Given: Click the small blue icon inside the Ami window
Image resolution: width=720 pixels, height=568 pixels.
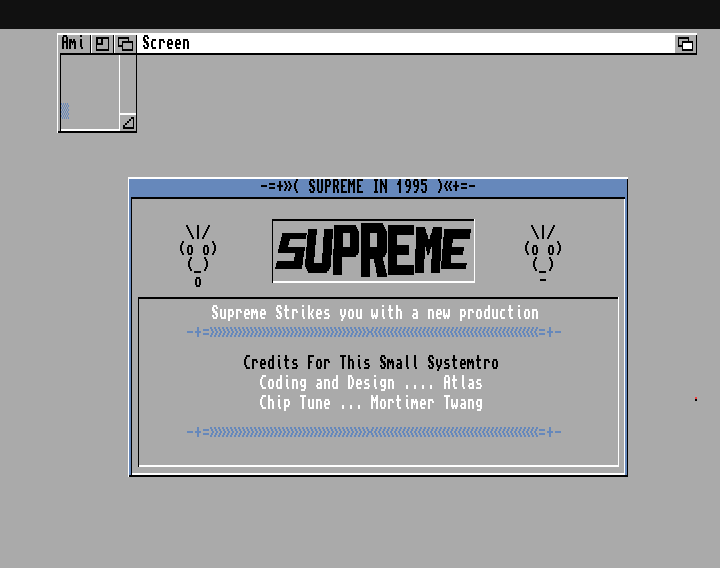Looking at the screenshot, I should [66, 111].
